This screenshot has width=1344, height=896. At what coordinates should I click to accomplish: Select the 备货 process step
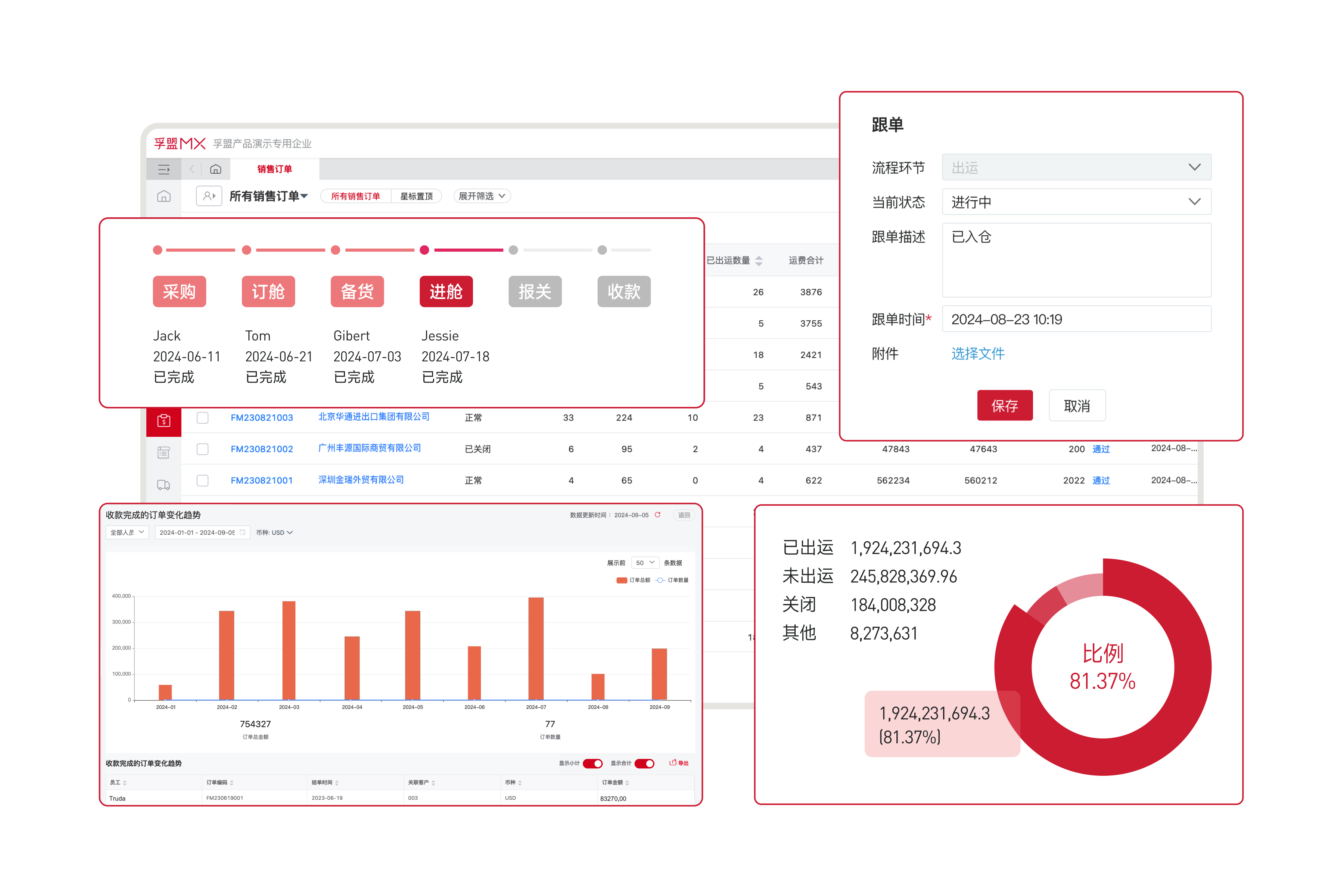[x=357, y=292]
